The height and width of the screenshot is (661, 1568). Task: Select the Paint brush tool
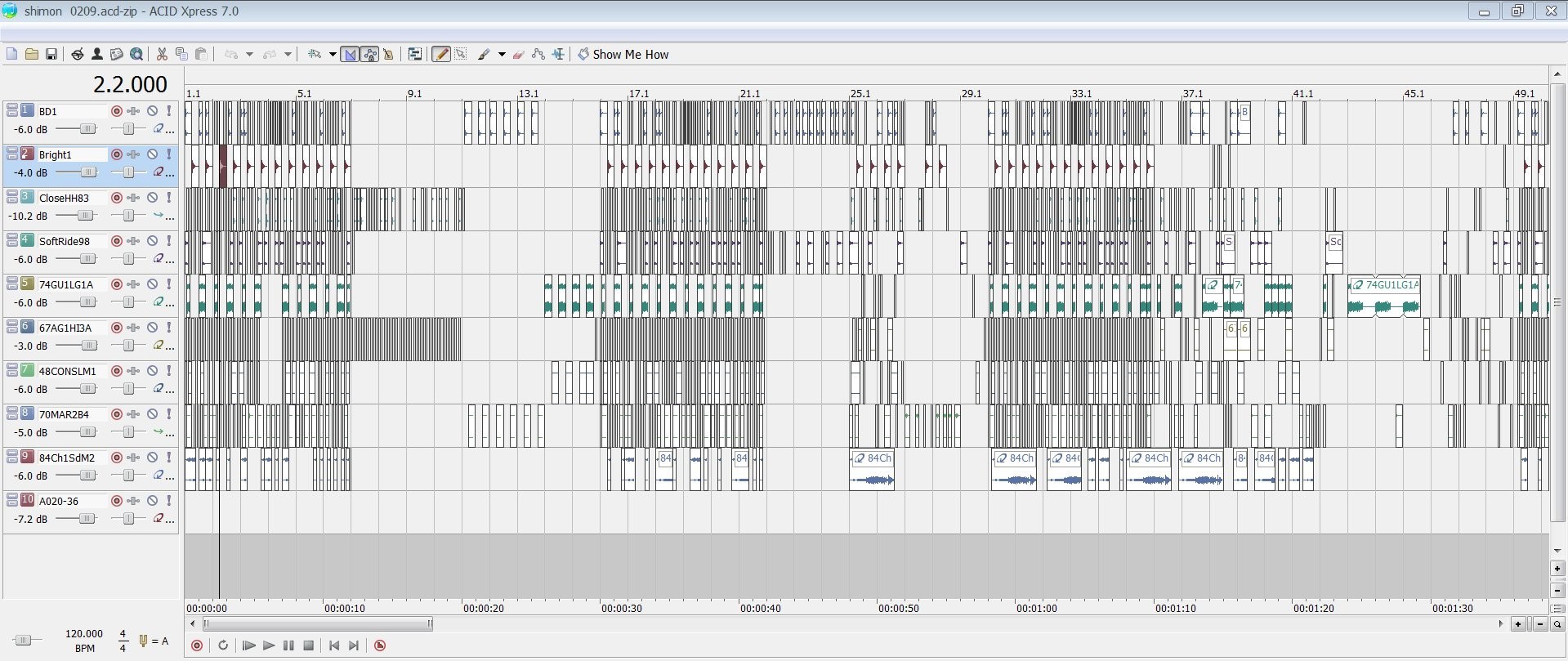click(484, 55)
